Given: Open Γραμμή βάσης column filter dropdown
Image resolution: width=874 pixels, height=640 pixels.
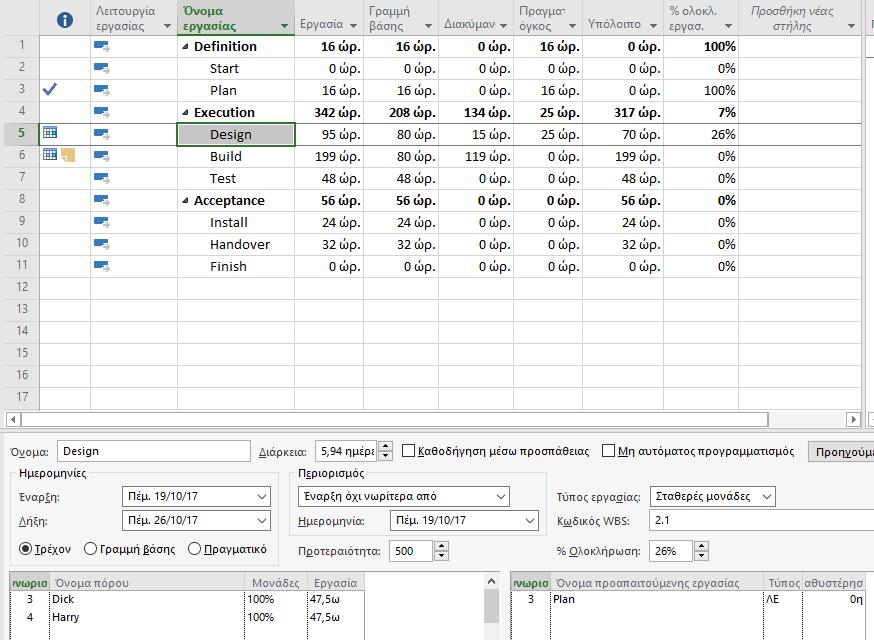Looking at the screenshot, I should coord(428,26).
